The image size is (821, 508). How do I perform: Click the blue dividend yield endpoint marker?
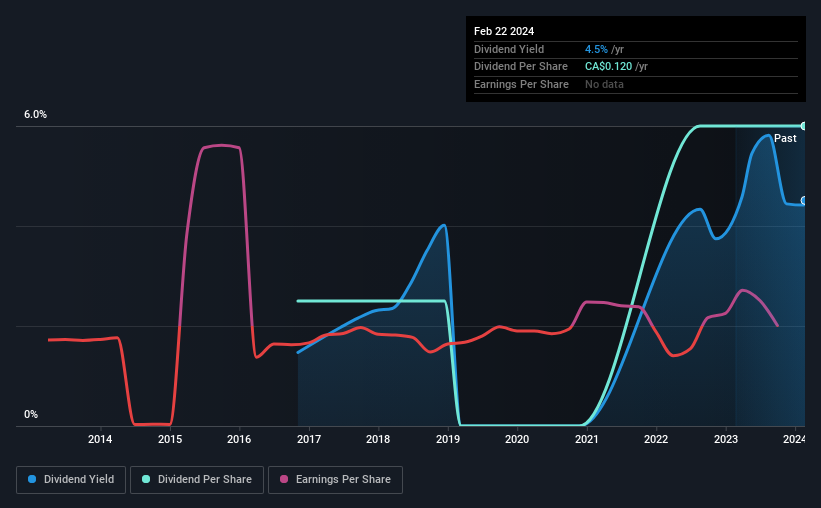pyautogui.click(x=803, y=201)
